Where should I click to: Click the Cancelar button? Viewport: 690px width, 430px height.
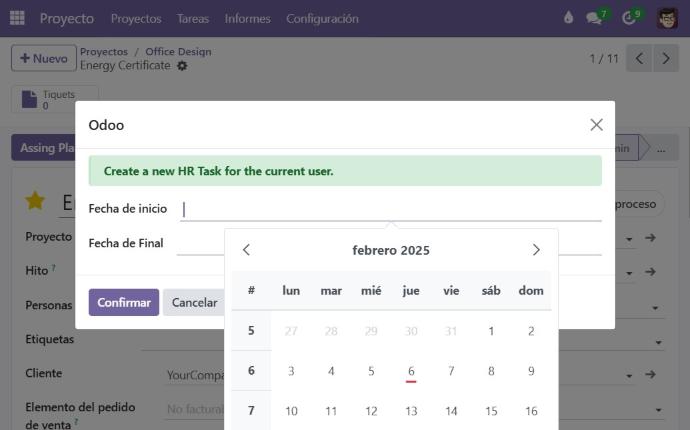[194, 302]
